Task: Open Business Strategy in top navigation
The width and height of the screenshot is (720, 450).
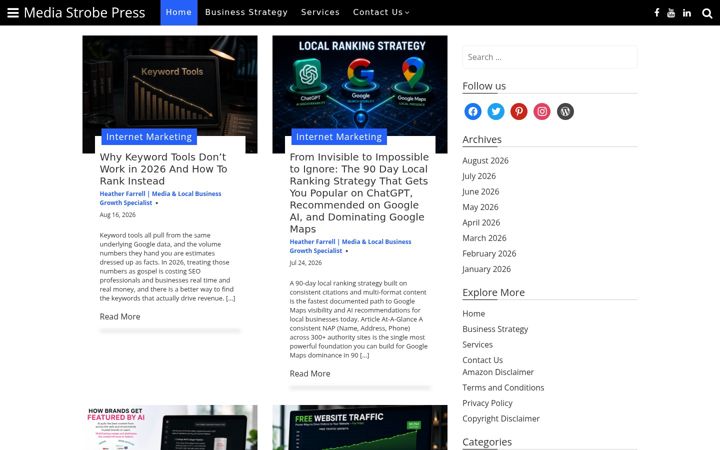Action: [x=246, y=12]
